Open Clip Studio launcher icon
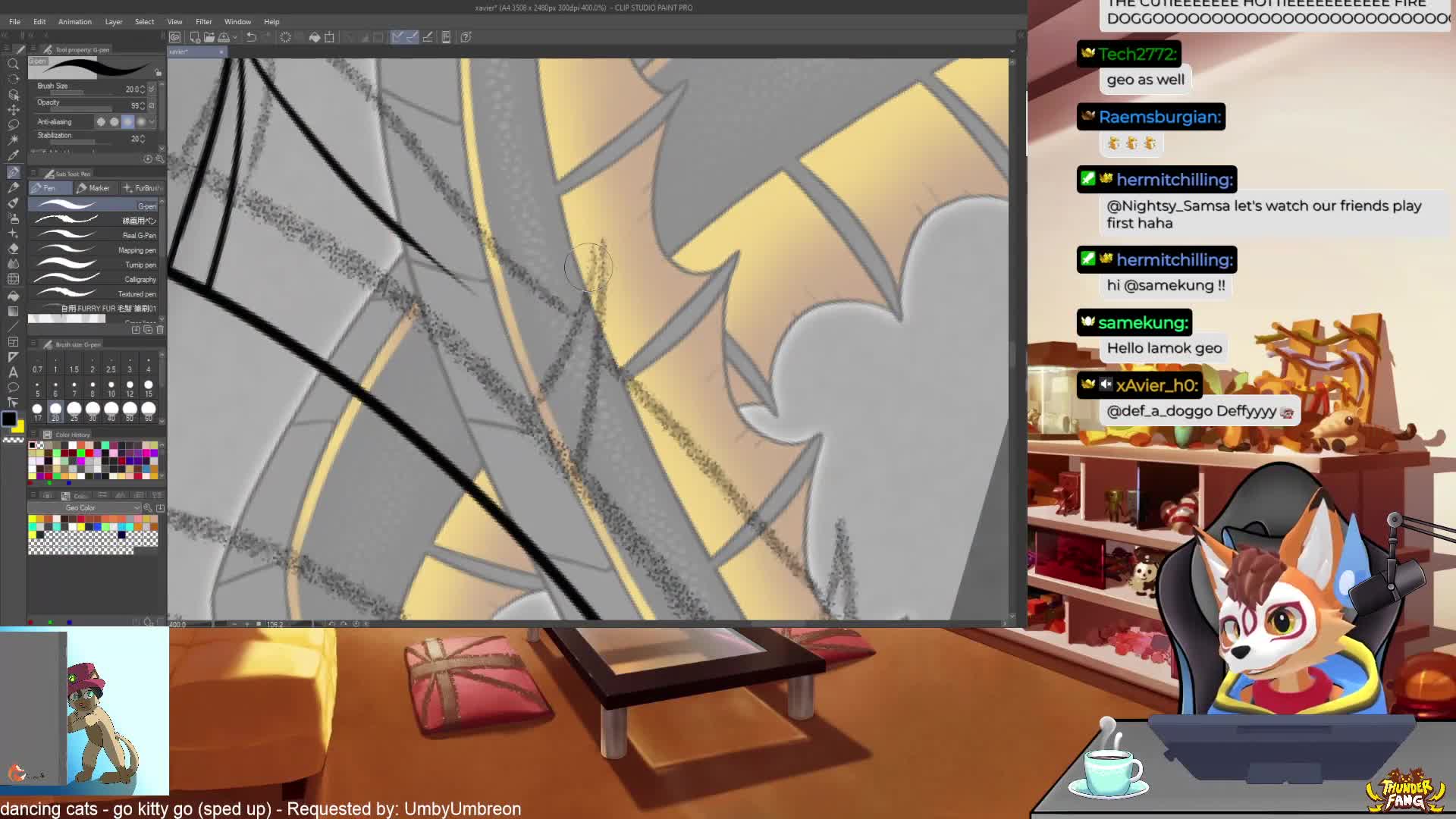1456x819 pixels. tap(175, 37)
